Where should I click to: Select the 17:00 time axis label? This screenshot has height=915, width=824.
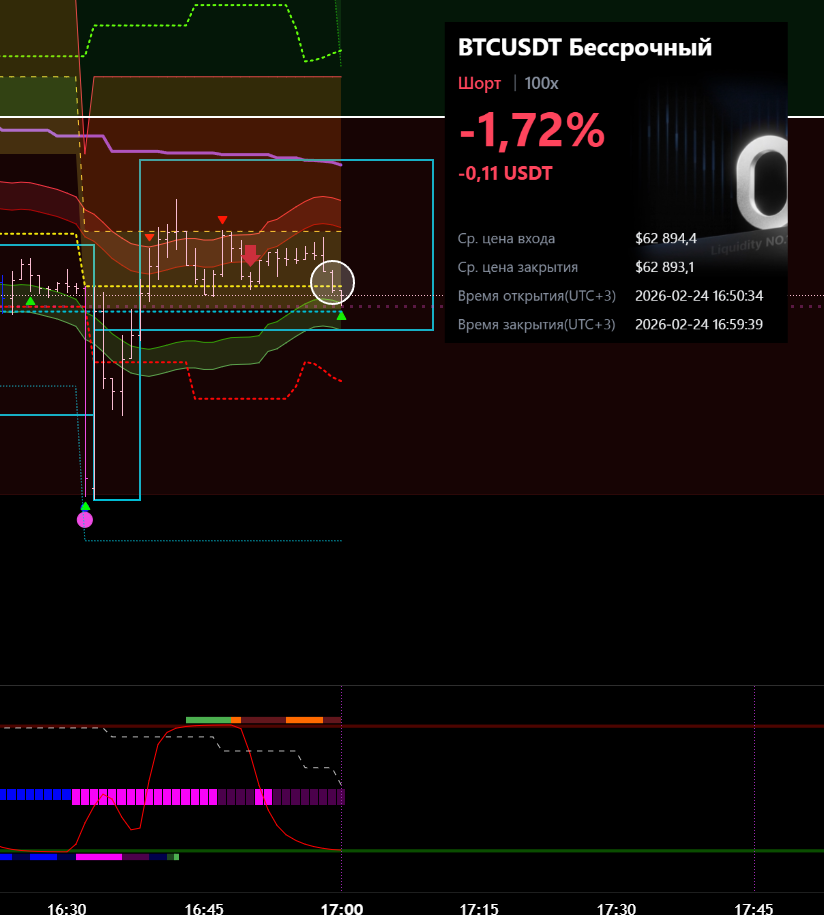[341, 909]
